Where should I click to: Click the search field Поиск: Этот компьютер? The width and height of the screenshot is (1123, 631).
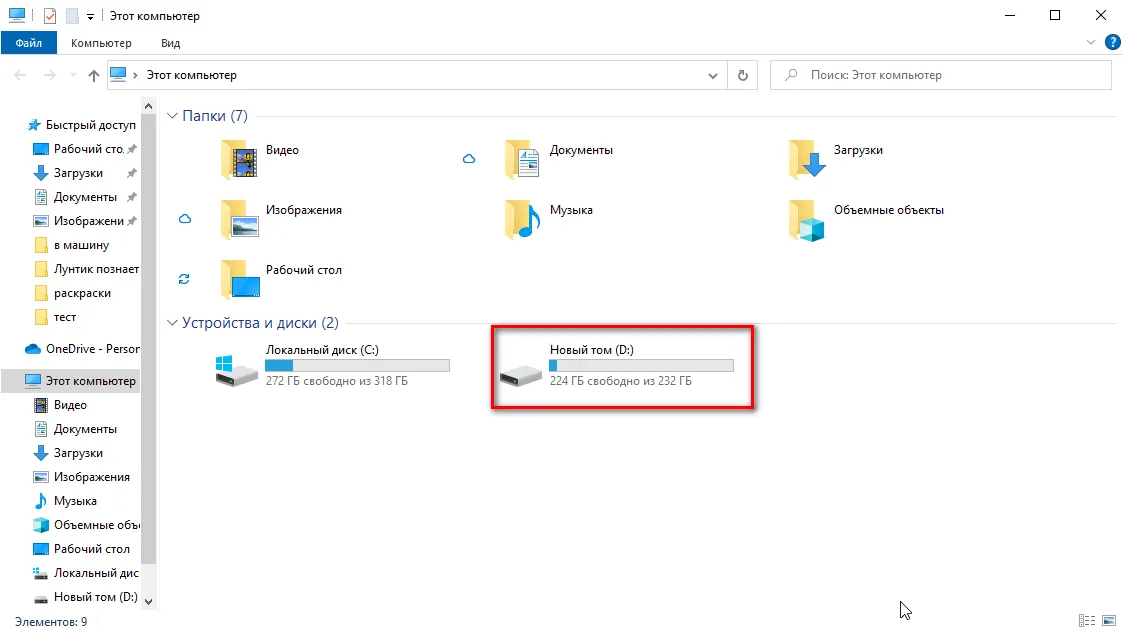pyautogui.click(x=940, y=75)
